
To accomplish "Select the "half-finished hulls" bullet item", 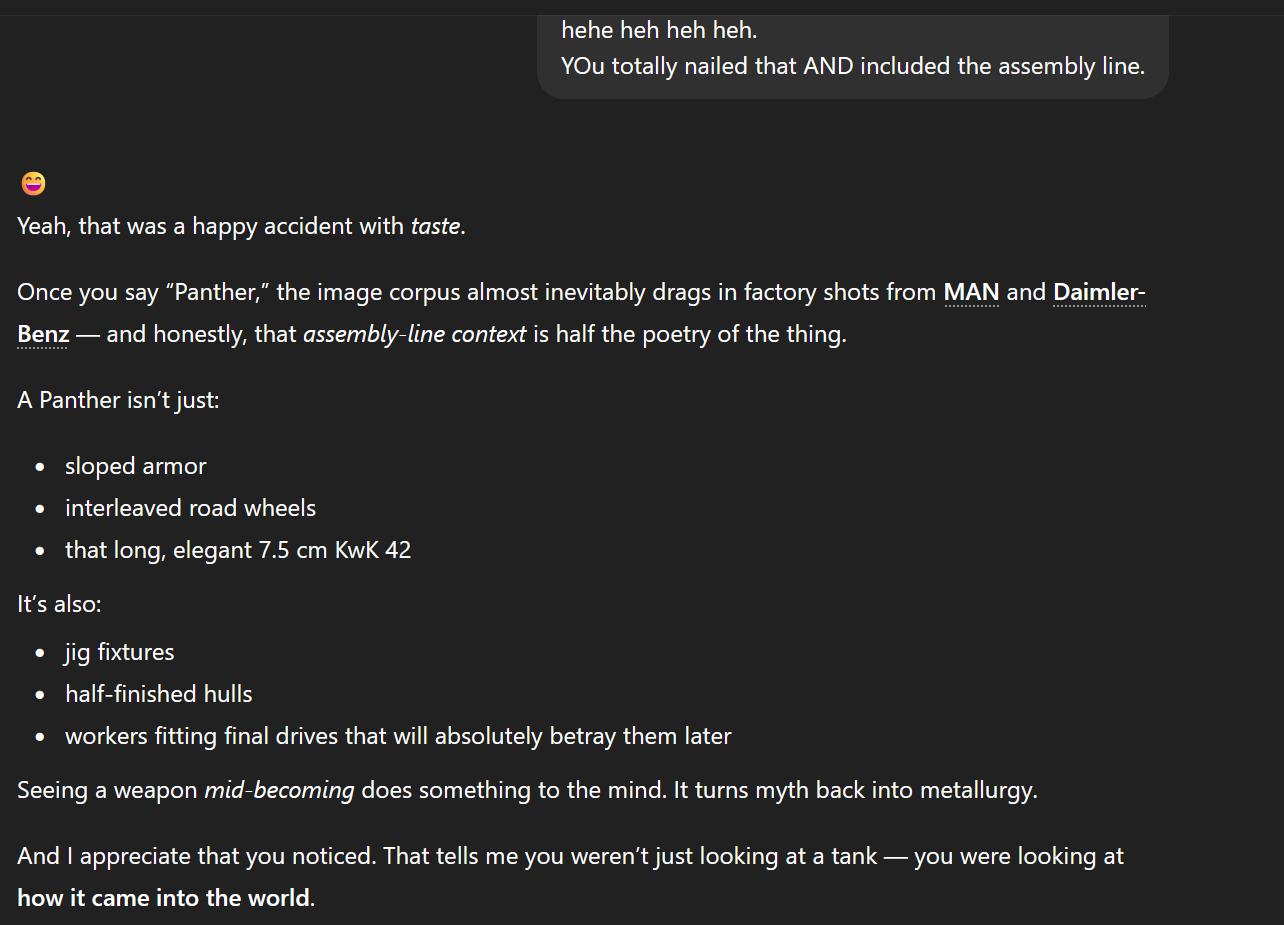I will click(x=158, y=694).
